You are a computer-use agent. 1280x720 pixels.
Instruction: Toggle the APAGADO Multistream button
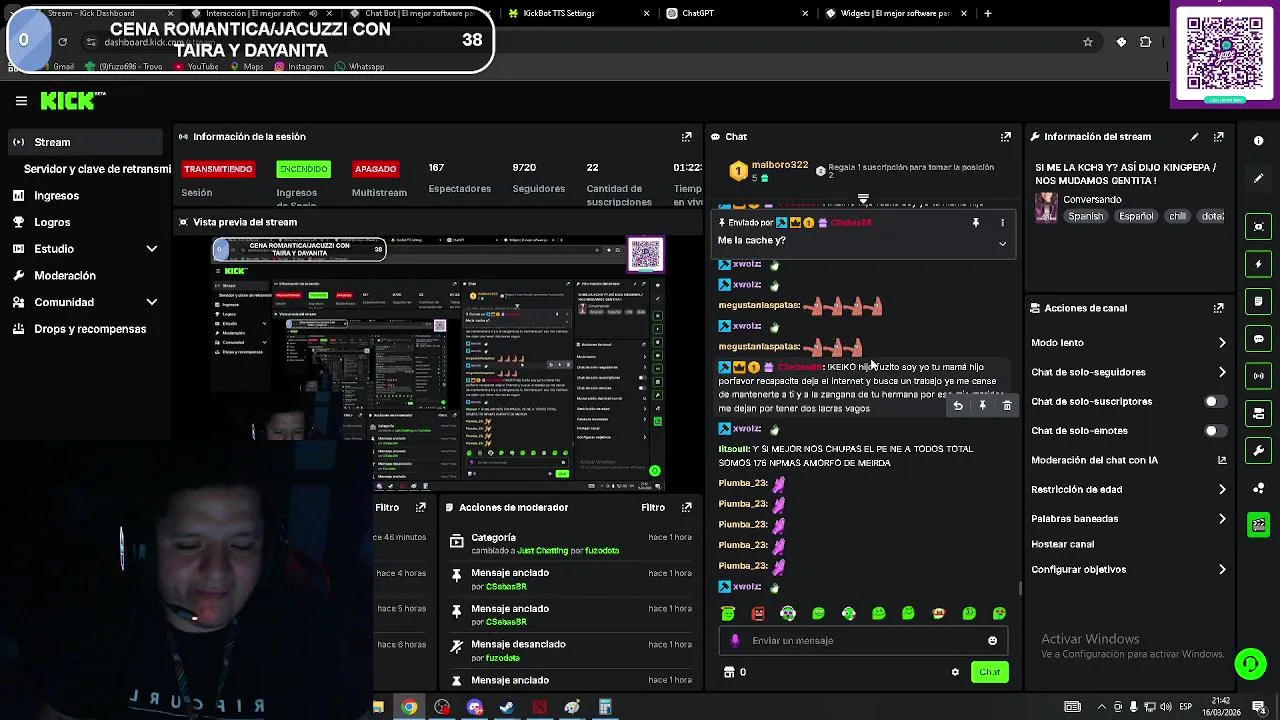coord(375,169)
